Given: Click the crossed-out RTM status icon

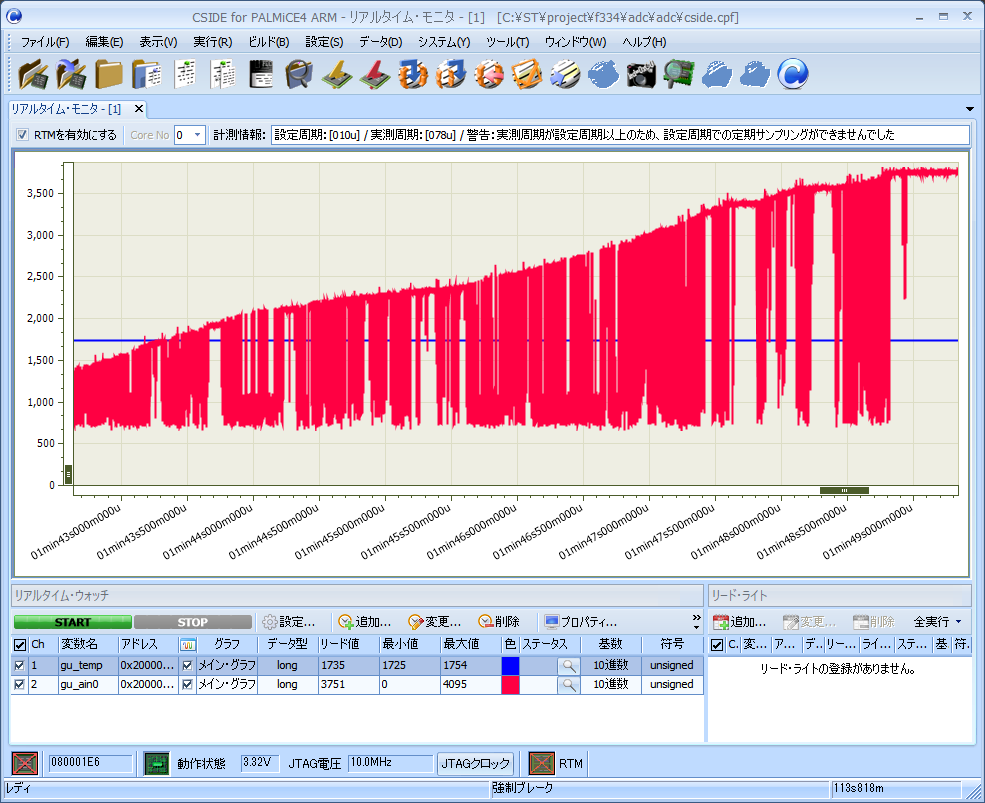Looking at the screenshot, I should coord(541,763).
